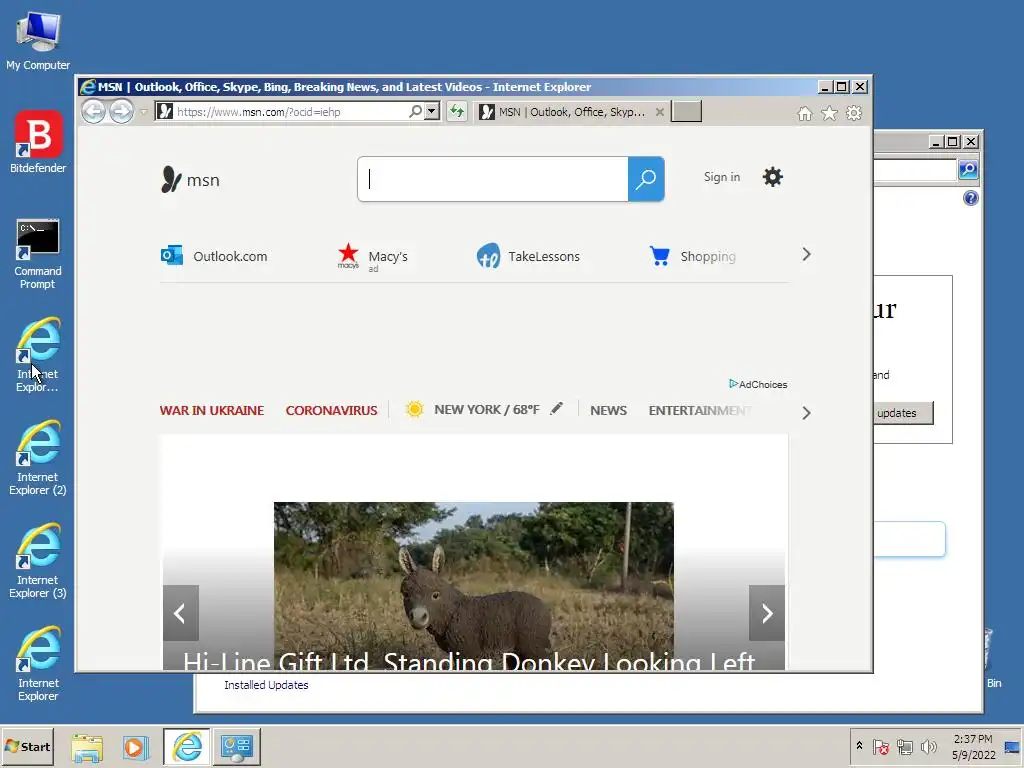Expand the address bar autocomplete dropdown
The height and width of the screenshot is (768, 1024).
coord(432,112)
